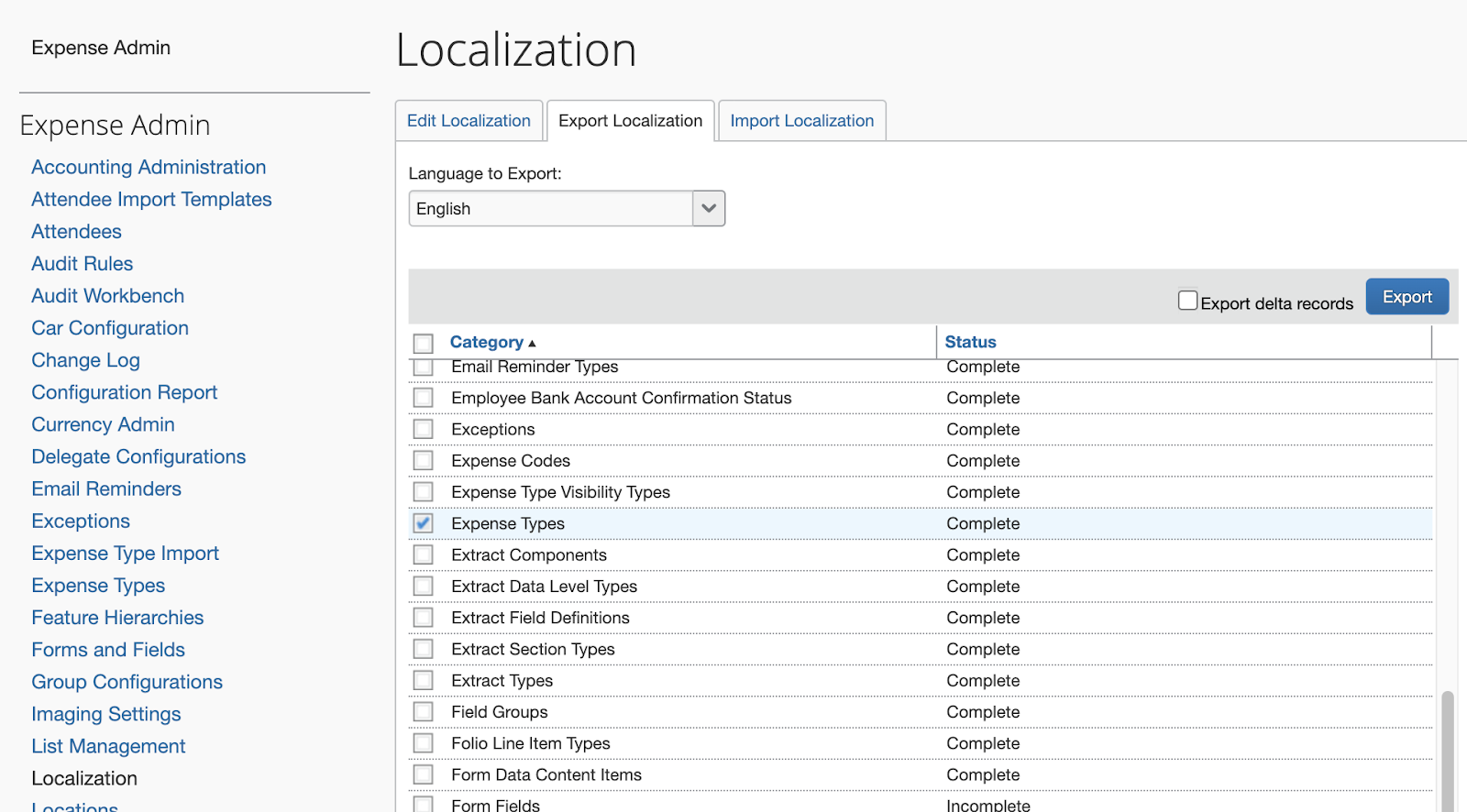The width and height of the screenshot is (1467, 812).
Task: Open the Language to Export dropdown arrow
Action: pos(708,209)
